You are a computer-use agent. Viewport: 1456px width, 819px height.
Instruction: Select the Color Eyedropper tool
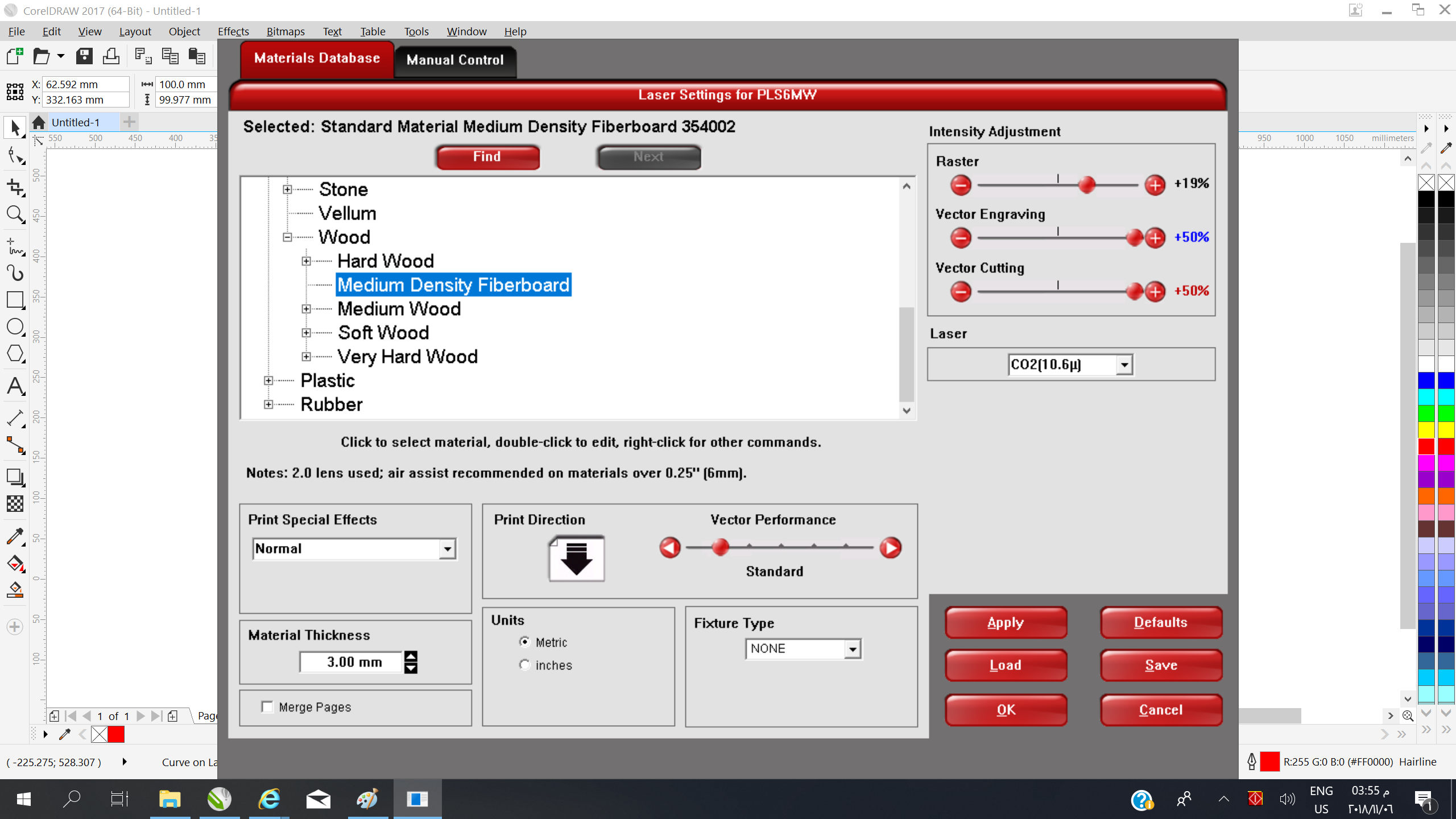tap(15, 536)
